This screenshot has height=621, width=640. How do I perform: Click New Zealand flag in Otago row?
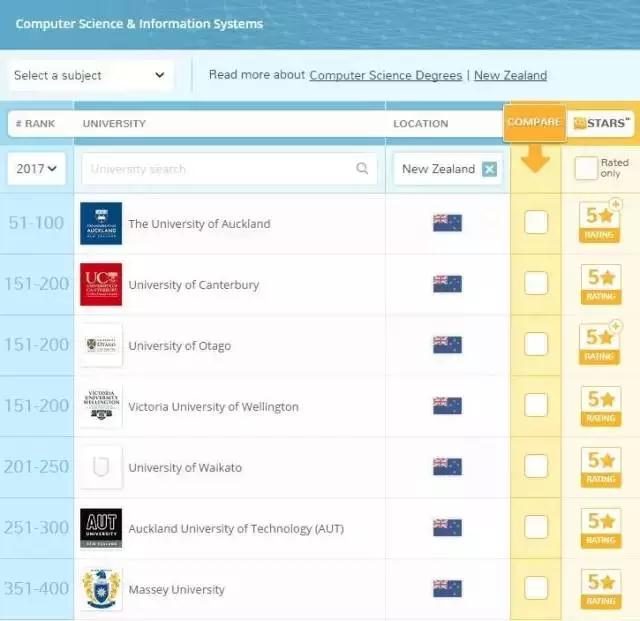(447, 345)
